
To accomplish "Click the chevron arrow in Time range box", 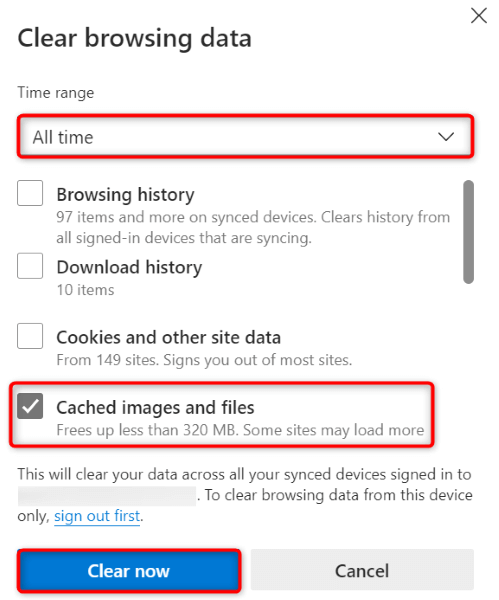I will pos(446,137).
